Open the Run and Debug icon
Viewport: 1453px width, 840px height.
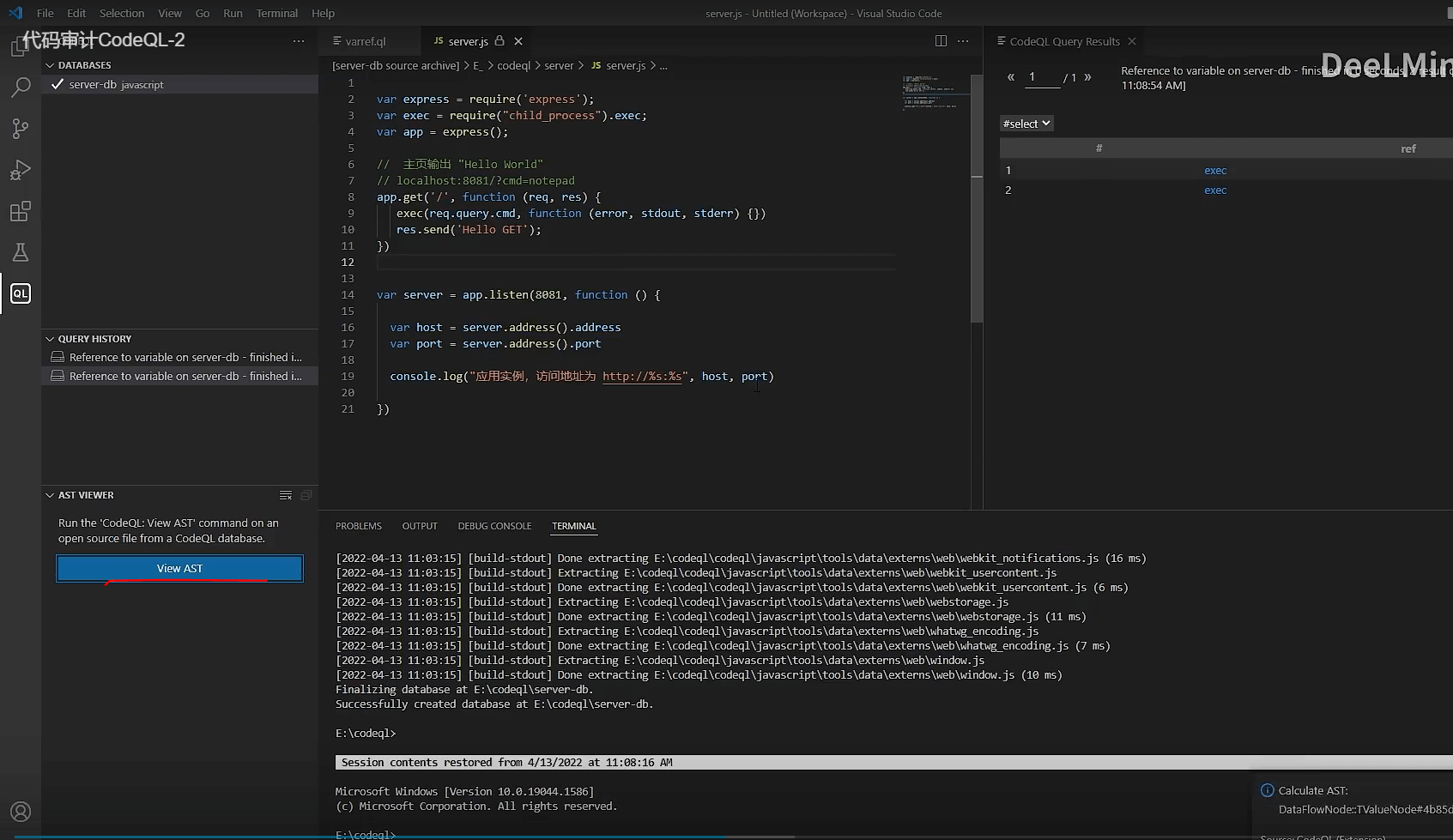(20, 170)
